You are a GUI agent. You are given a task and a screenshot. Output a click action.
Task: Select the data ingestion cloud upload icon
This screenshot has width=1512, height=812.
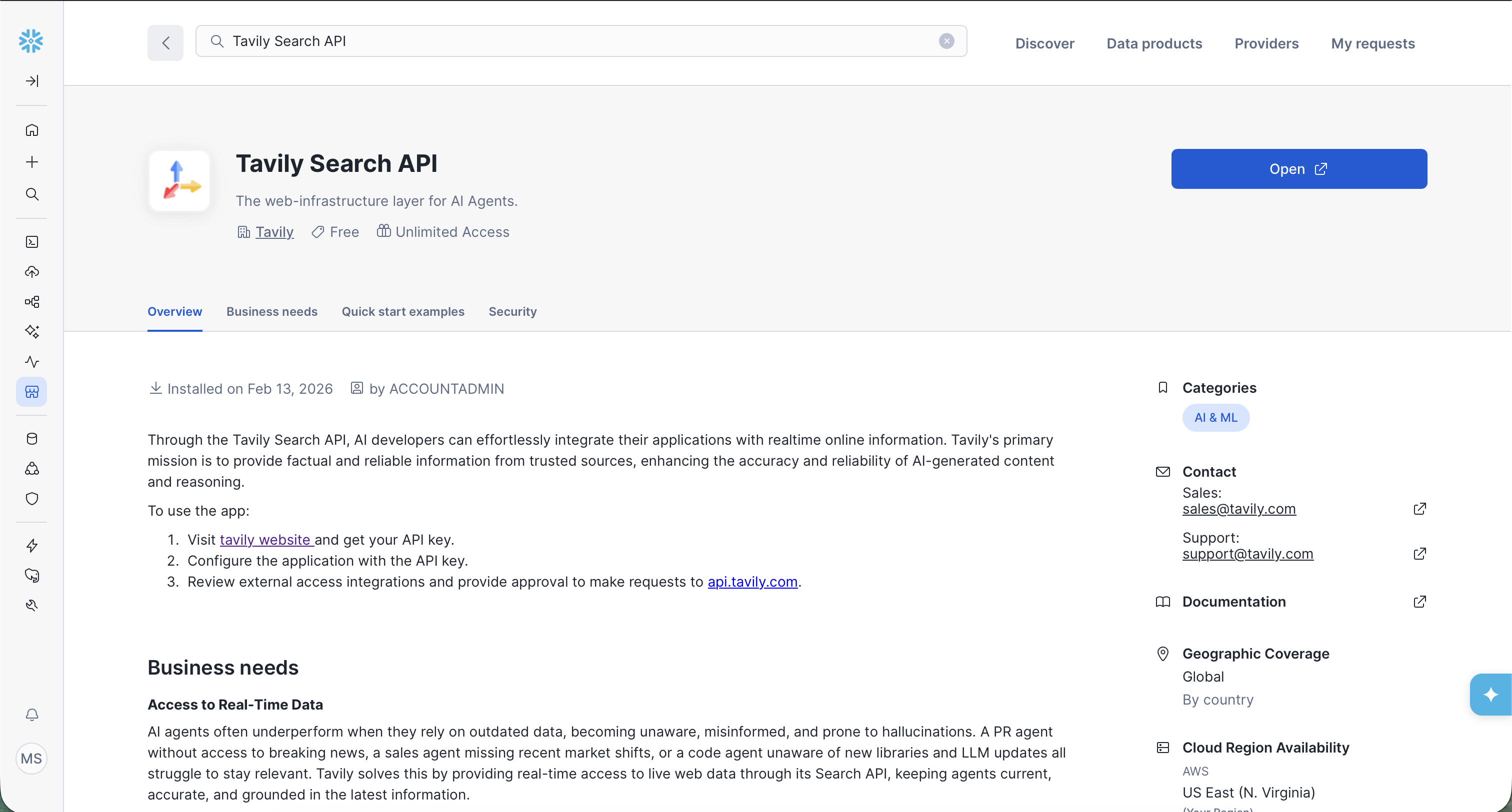click(31, 272)
